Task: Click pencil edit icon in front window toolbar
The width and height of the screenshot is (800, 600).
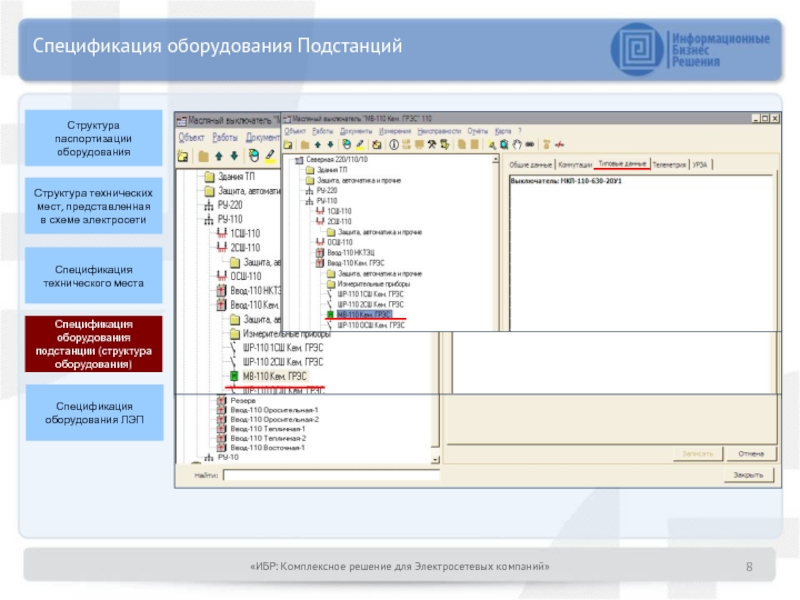Action: pos(360,145)
